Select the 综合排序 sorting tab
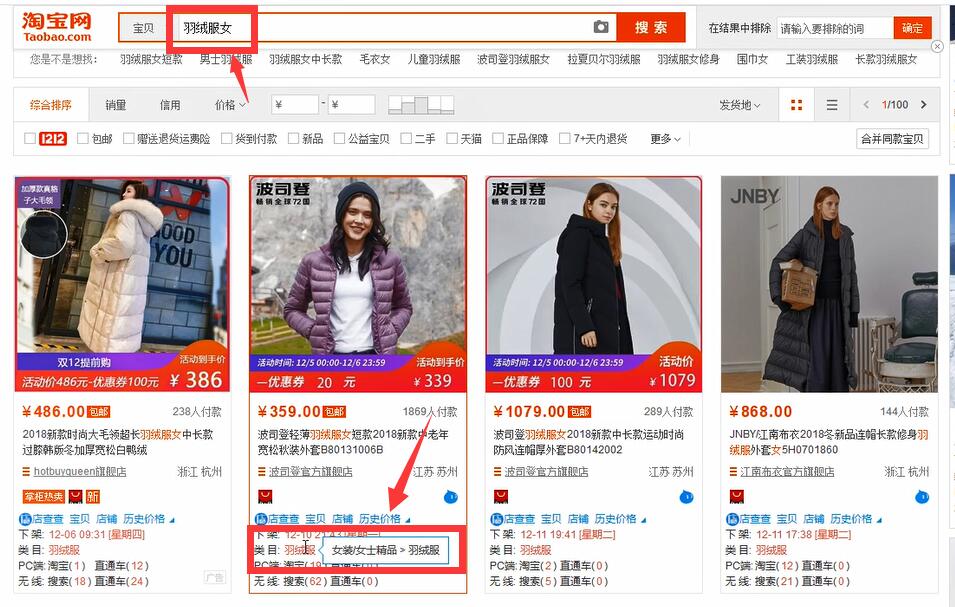The height and width of the screenshot is (607, 955). [x=51, y=105]
